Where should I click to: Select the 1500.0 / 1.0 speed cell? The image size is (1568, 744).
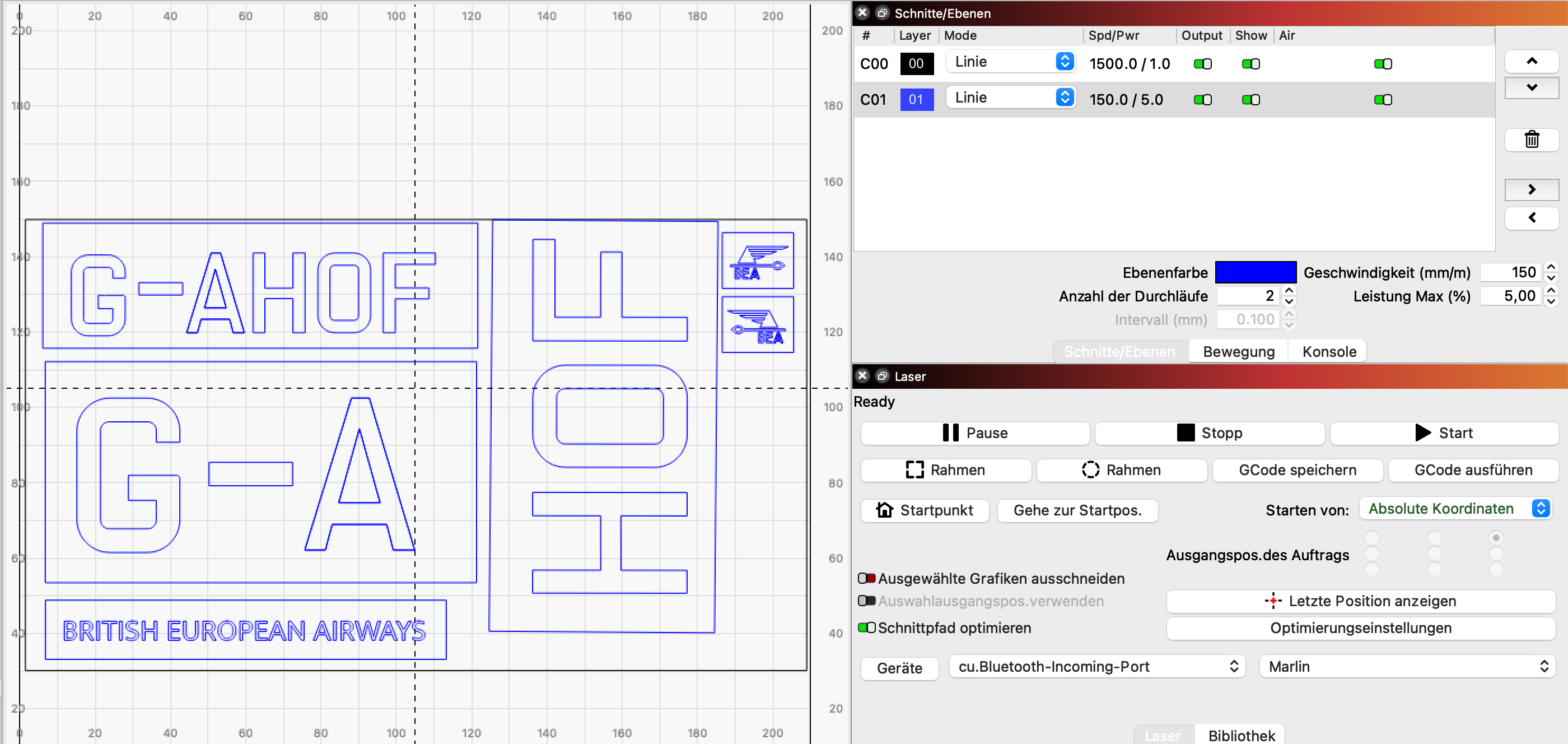tap(1129, 64)
